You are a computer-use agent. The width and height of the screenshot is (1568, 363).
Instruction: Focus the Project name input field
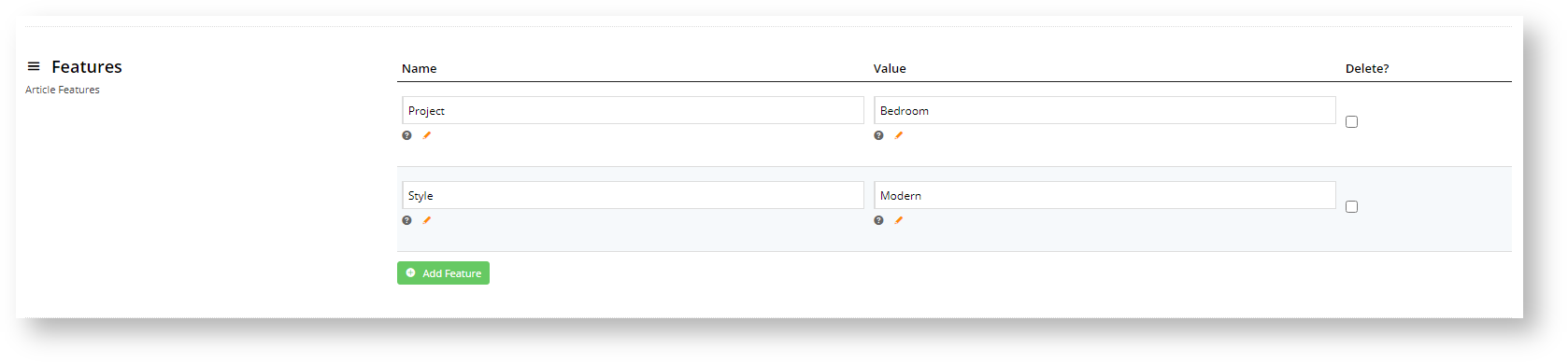coord(633,110)
